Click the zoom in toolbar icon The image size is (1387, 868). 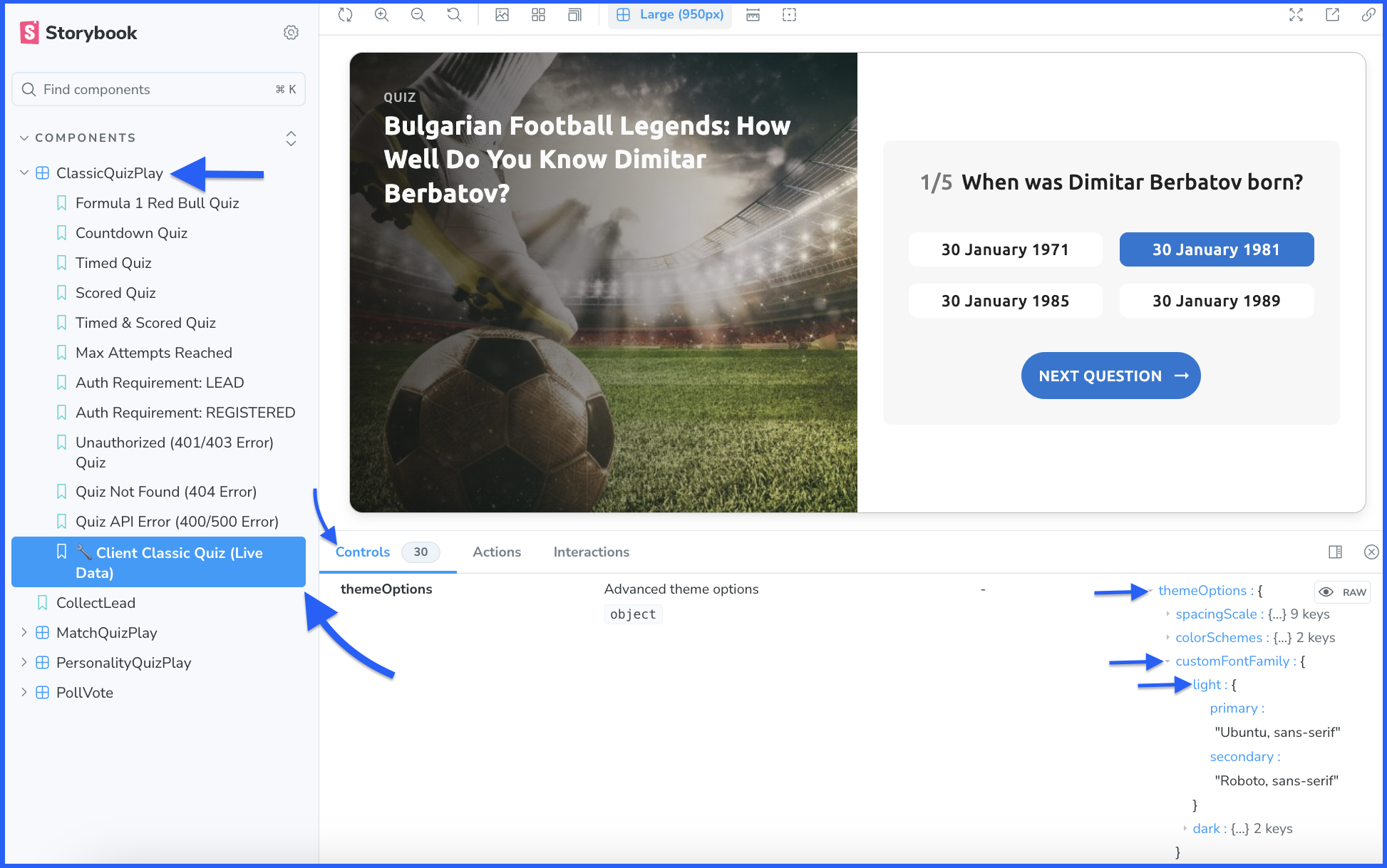pyautogui.click(x=382, y=15)
